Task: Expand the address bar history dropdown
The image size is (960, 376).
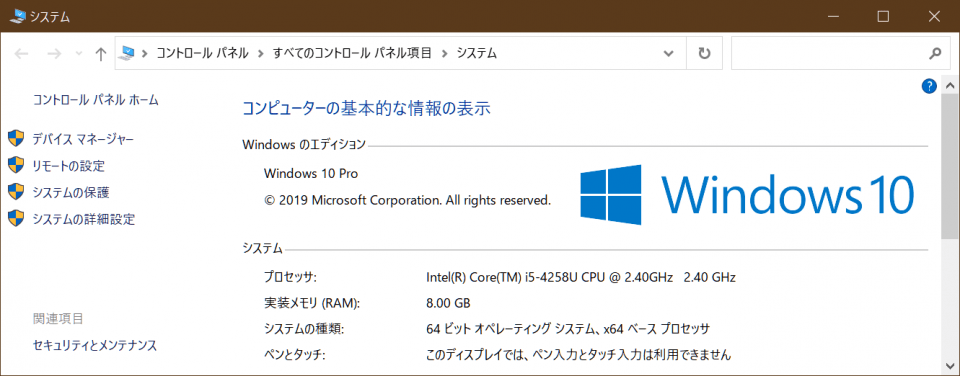Action: tap(669, 54)
